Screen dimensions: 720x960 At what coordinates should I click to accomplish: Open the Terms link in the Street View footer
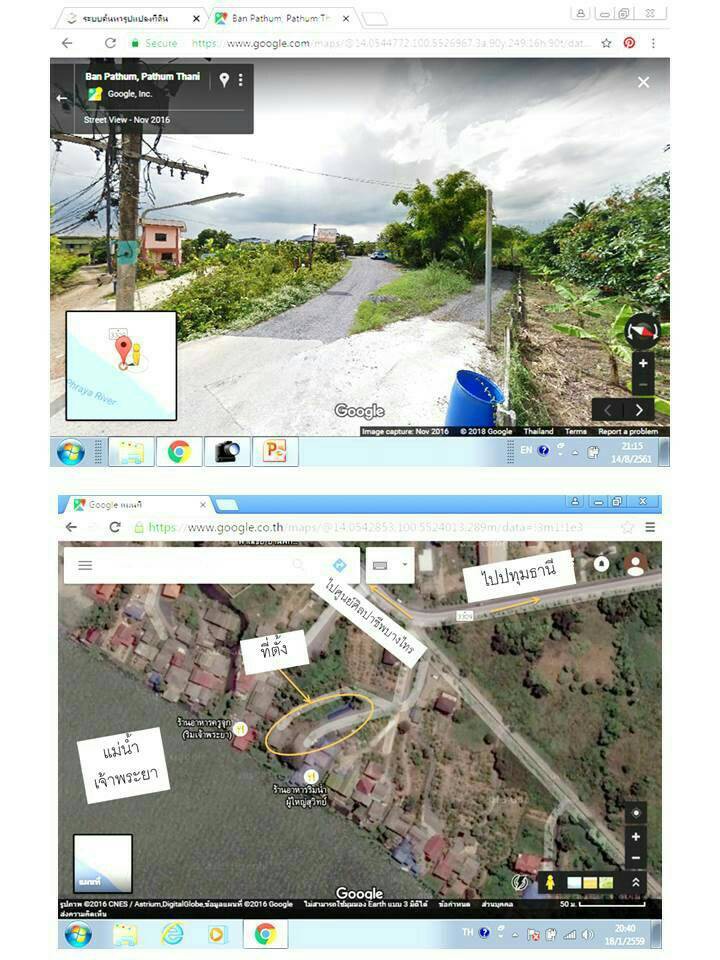pos(576,432)
